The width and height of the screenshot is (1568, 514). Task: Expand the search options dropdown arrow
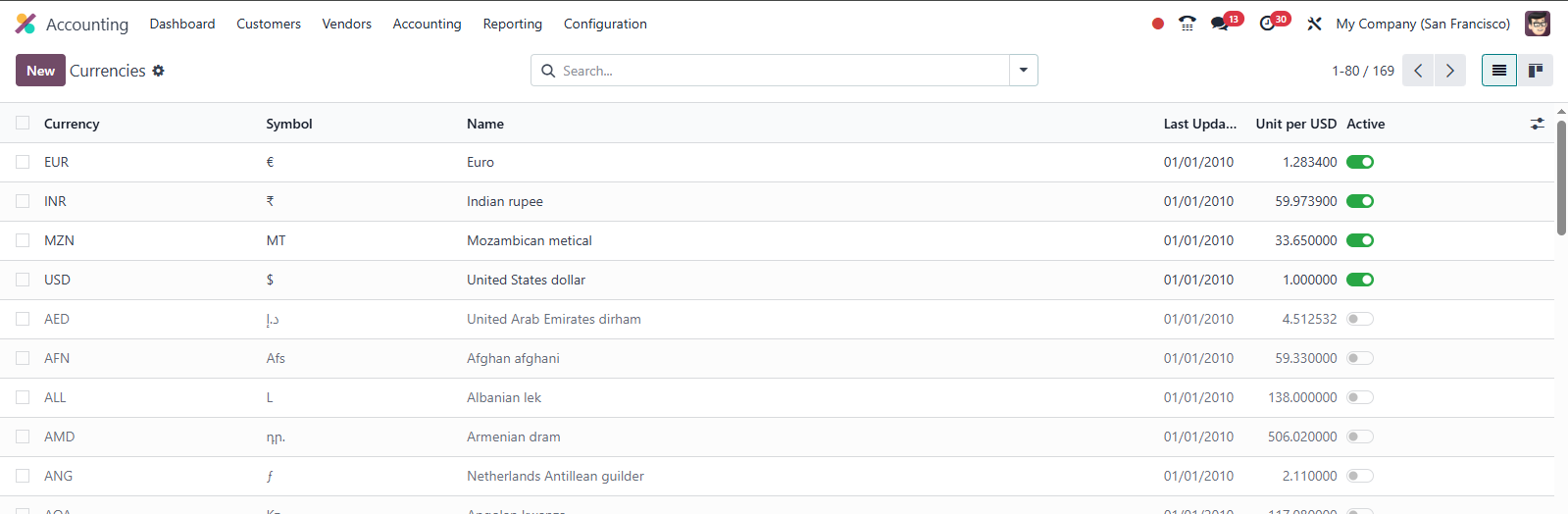pyautogui.click(x=1024, y=71)
